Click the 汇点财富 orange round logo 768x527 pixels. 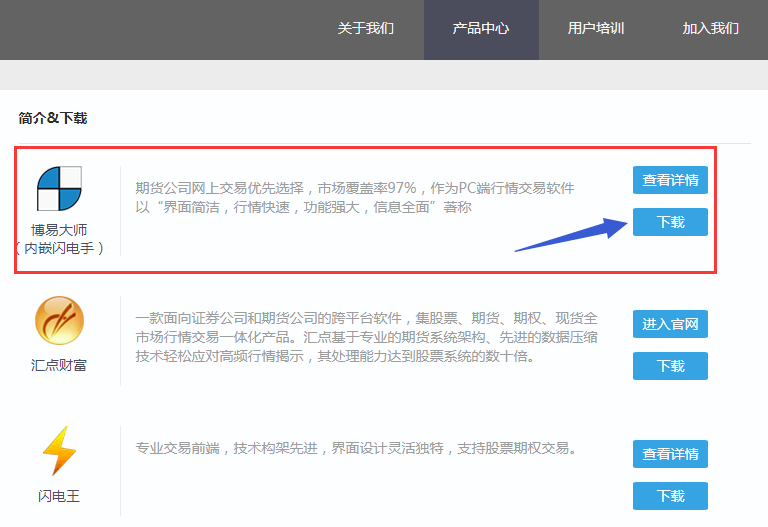click(59, 321)
